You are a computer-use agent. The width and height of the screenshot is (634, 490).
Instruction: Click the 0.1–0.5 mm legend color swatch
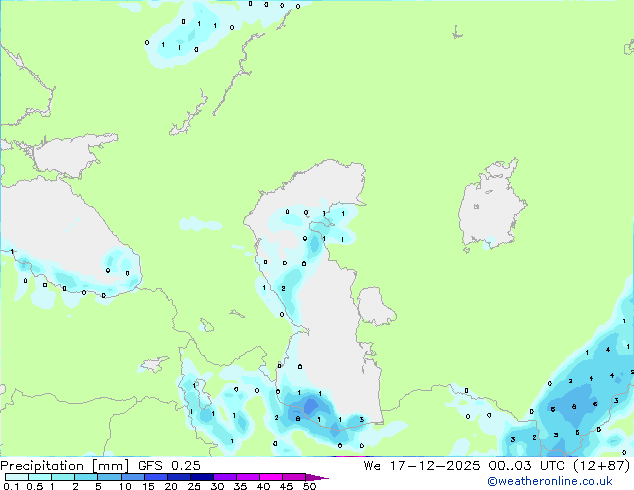(17, 477)
